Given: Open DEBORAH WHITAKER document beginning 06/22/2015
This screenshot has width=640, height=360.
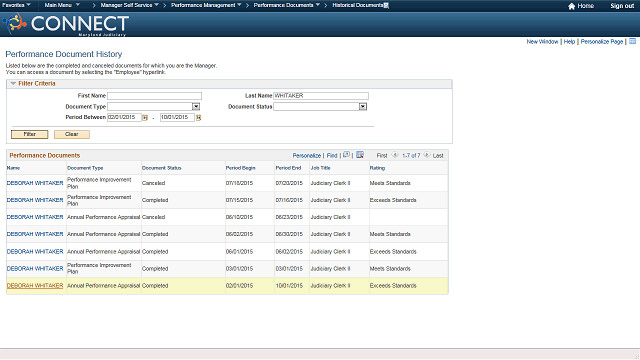Looking at the screenshot, I should (x=35, y=234).
